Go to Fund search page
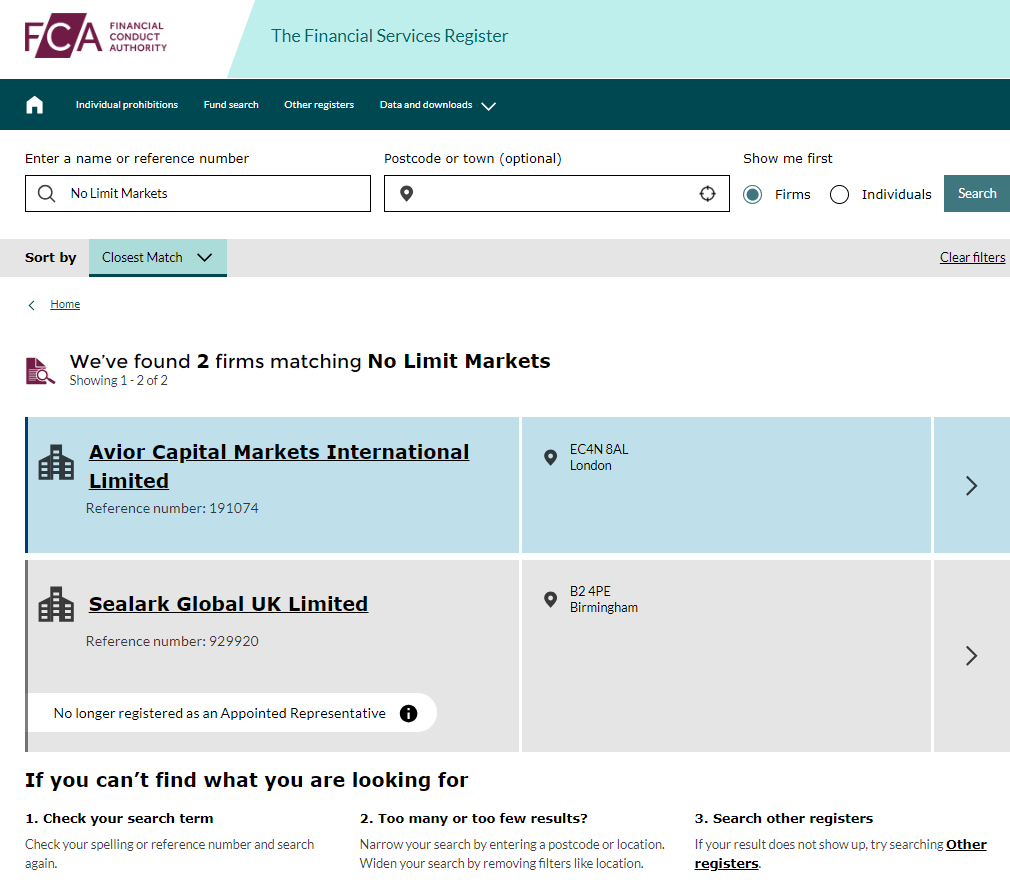This screenshot has height=880, width=1010. [x=231, y=105]
